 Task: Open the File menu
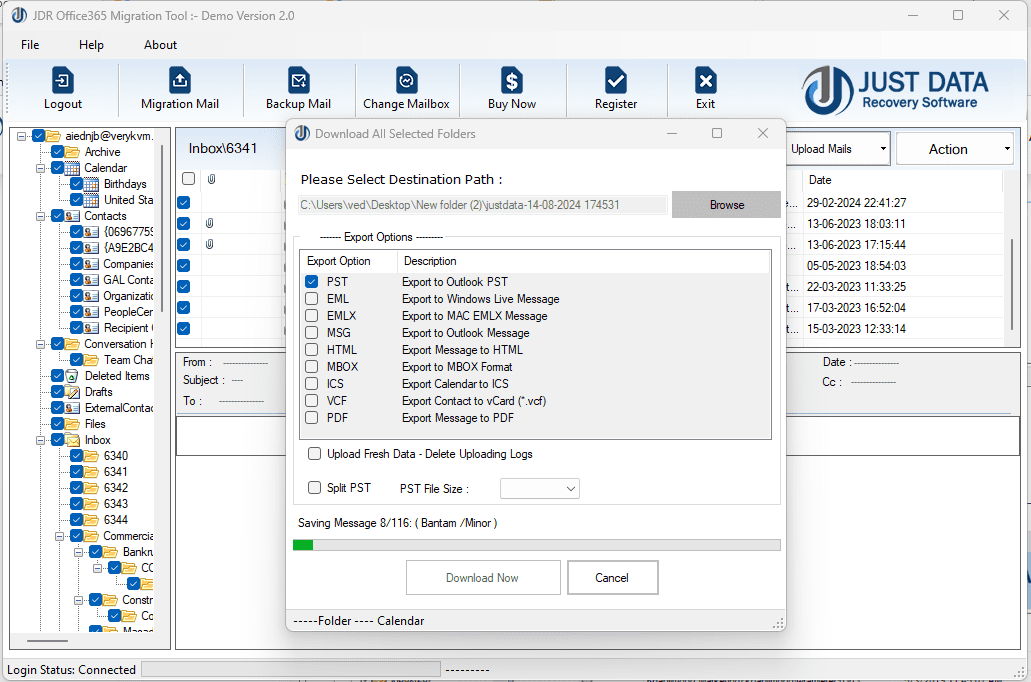29,44
